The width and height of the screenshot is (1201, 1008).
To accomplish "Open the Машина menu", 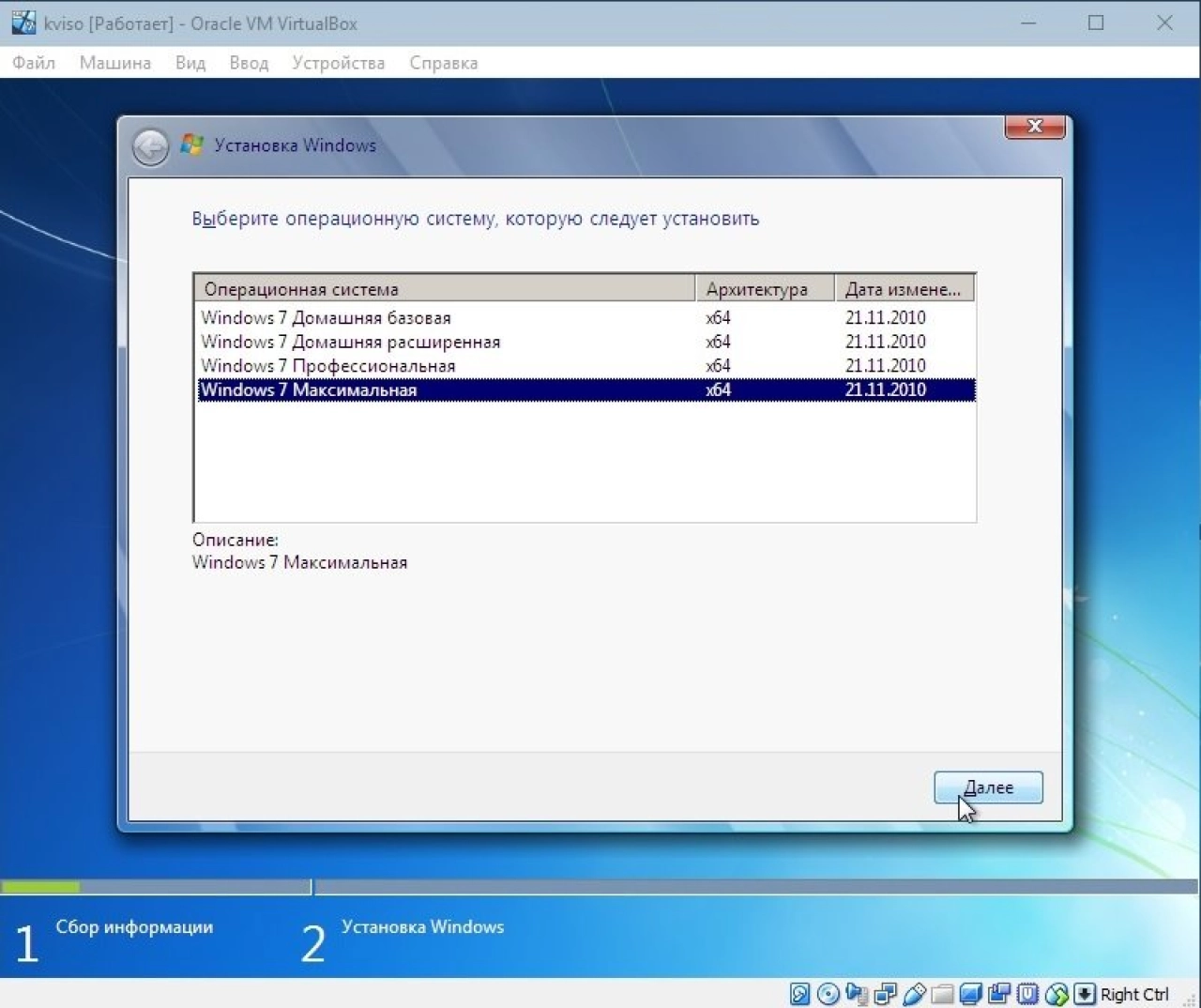I will point(114,63).
